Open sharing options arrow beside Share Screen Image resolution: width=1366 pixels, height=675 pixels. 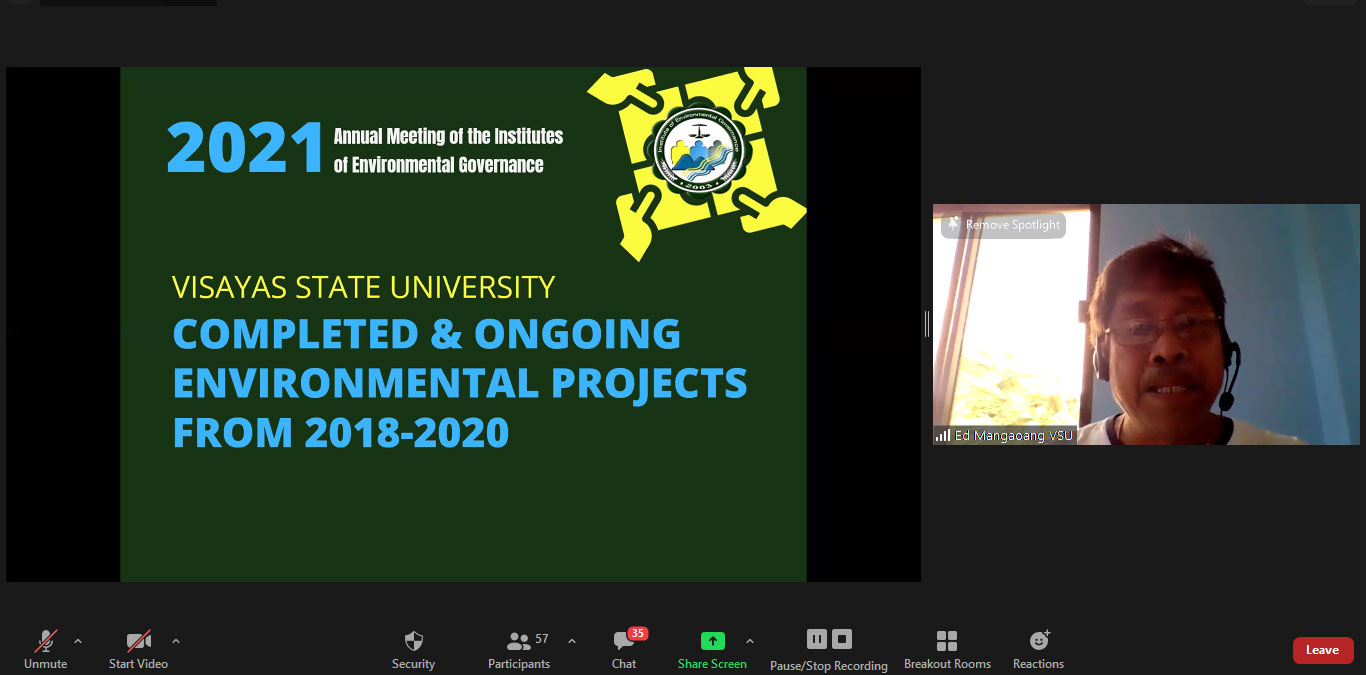point(750,641)
